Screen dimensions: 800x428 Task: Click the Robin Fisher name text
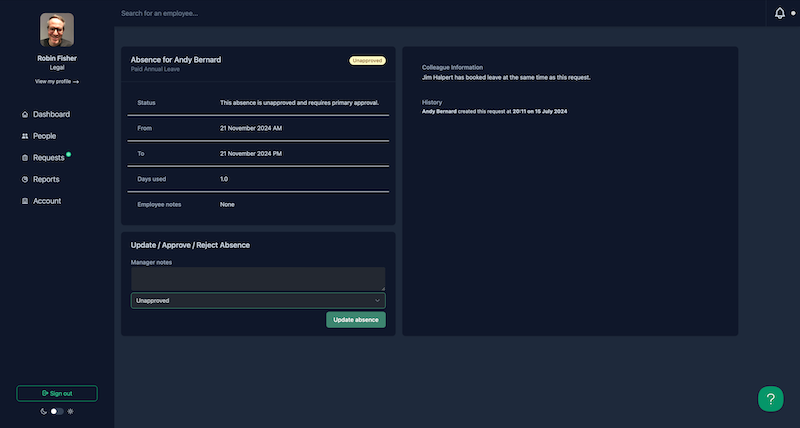coord(57,58)
